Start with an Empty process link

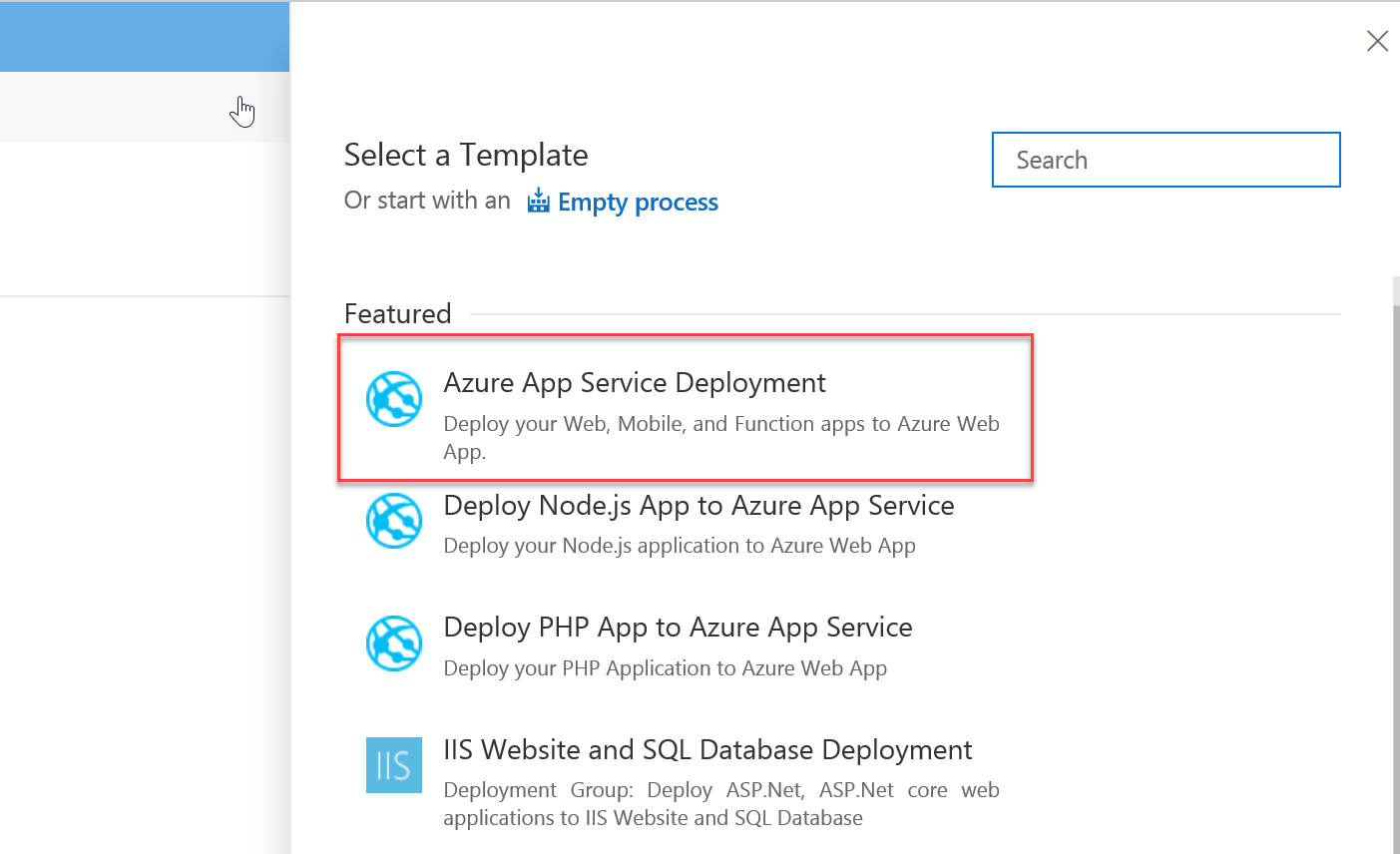tap(638, 202)
